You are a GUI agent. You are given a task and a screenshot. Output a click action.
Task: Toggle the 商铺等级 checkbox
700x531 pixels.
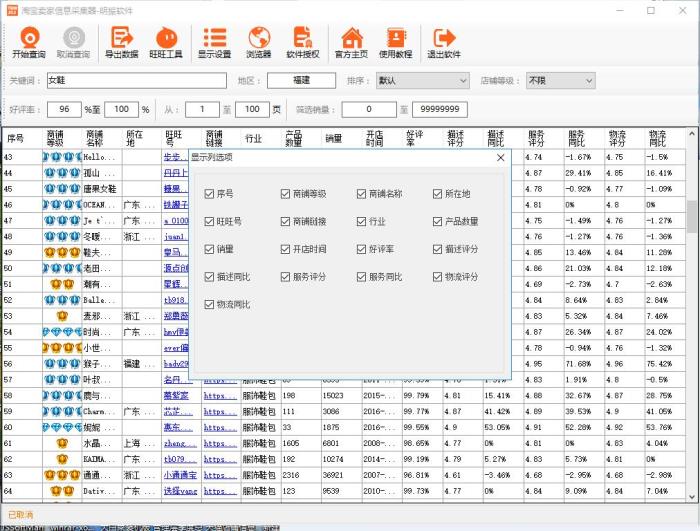click(285, 194)
